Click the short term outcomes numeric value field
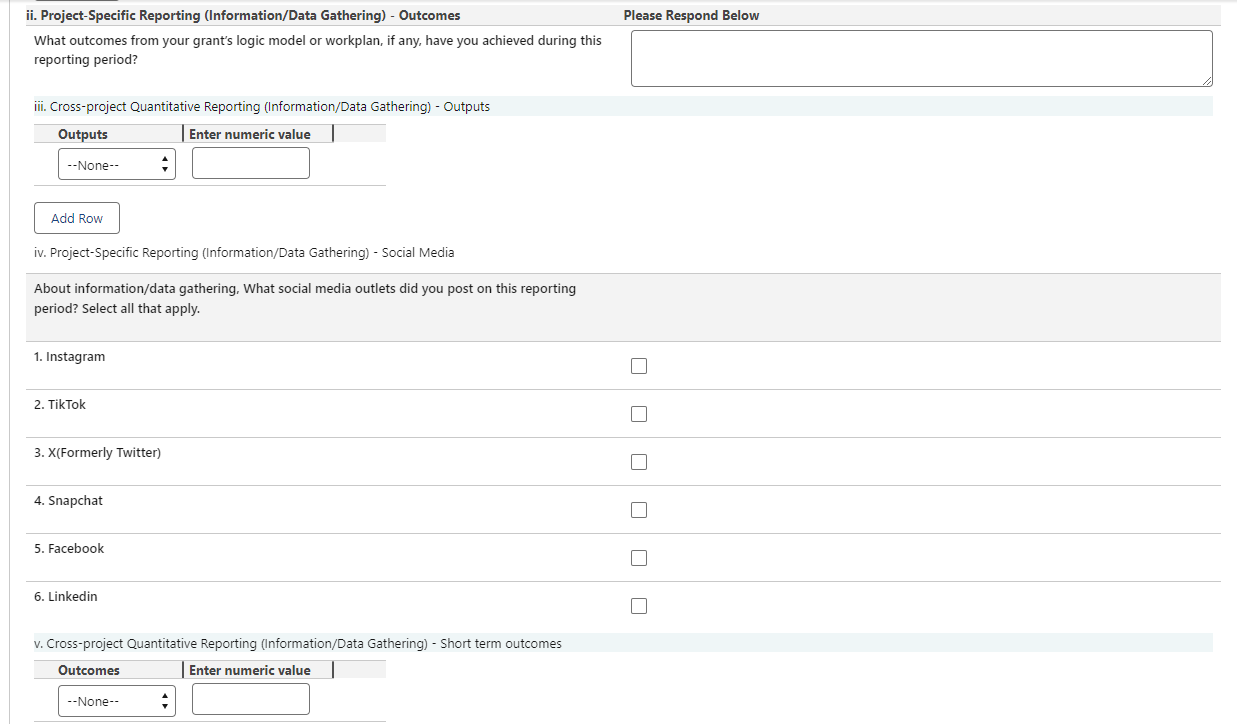Screen dimensions: 1237x724 click(251, 699)
